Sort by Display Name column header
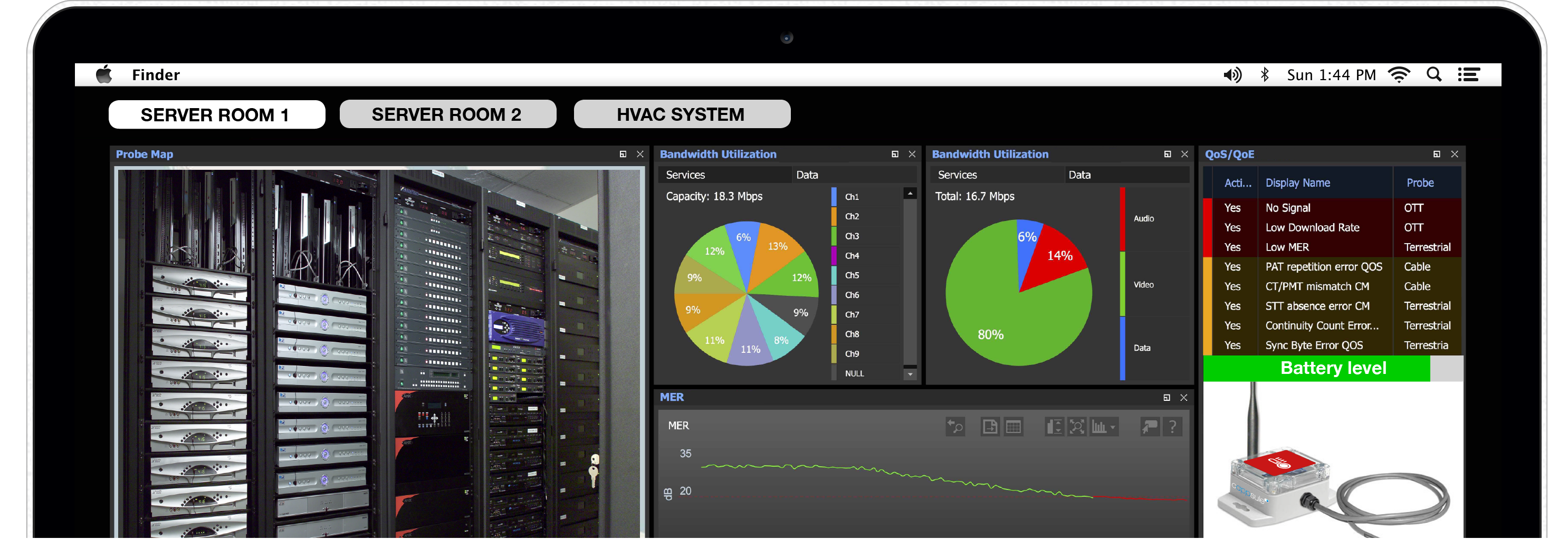1568x539 pixels. pos(1325,182)
